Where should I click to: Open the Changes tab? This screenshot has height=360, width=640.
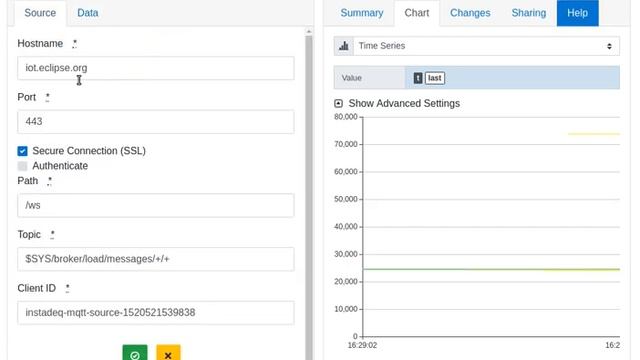(470, 13)
